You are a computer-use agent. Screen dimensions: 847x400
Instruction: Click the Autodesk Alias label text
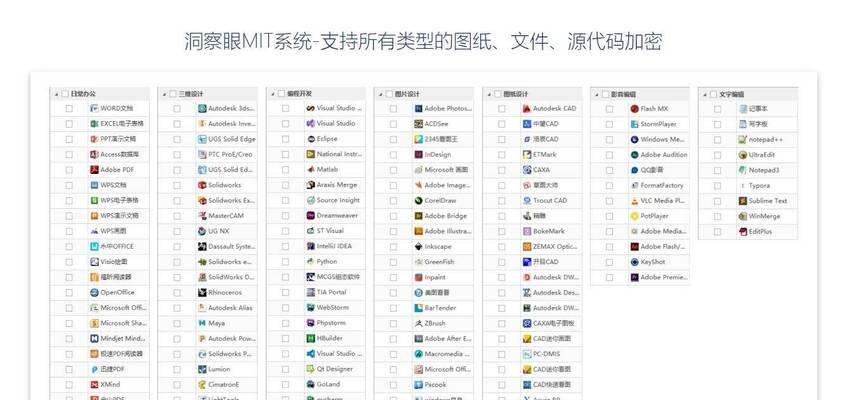click(230, 308)
